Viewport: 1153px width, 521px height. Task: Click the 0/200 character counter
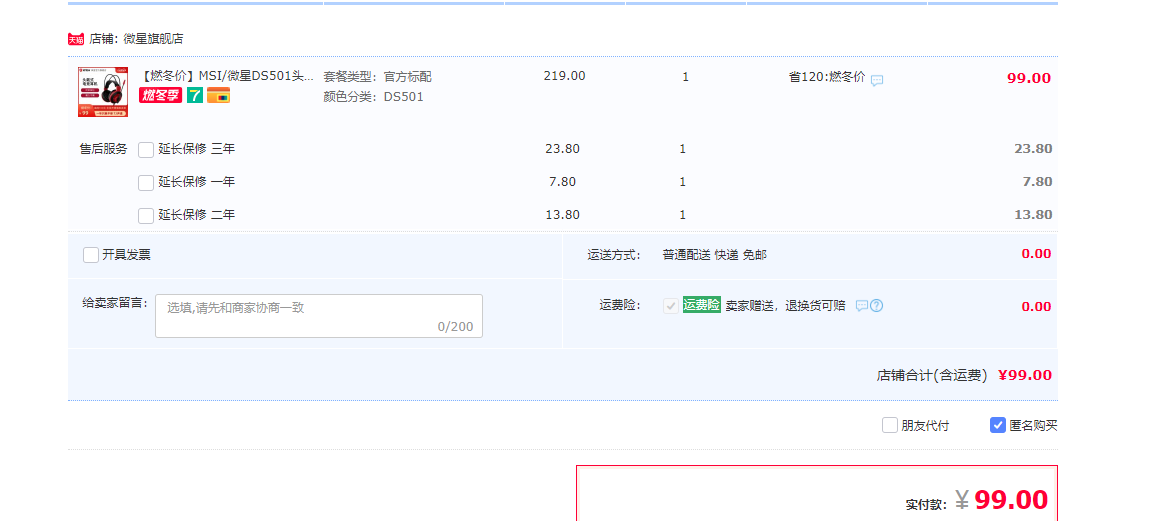[455, 327]
